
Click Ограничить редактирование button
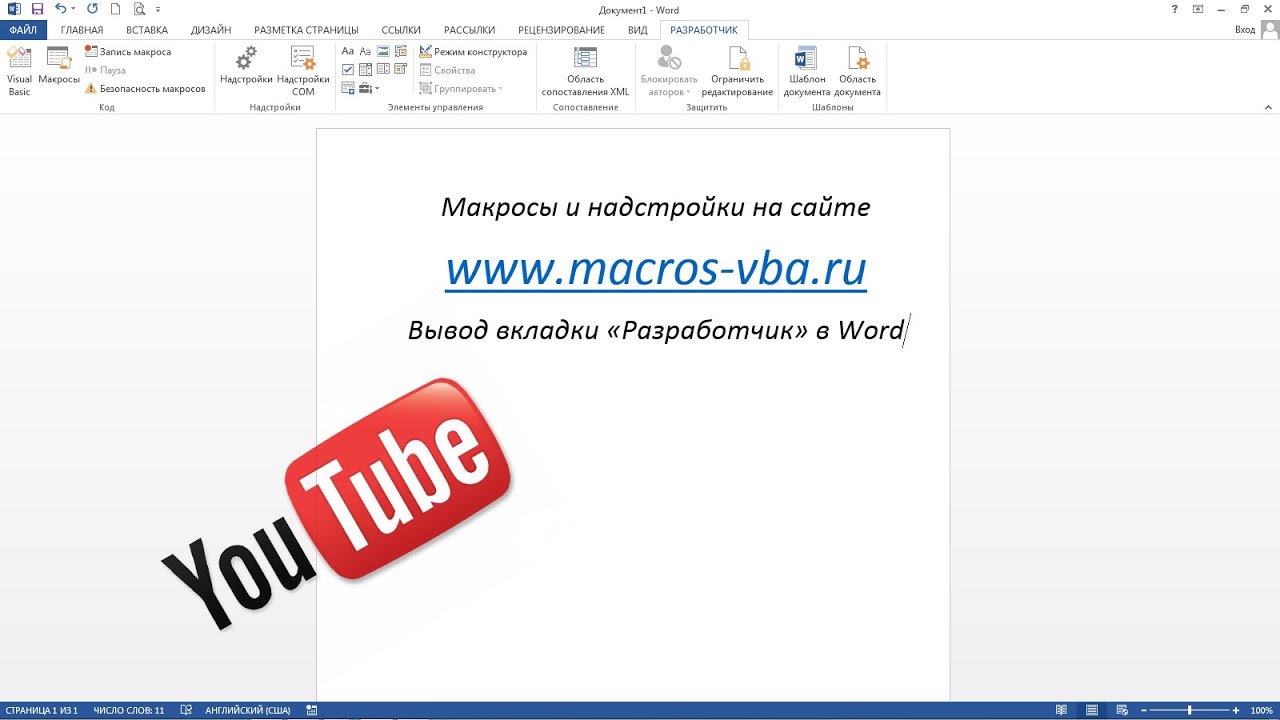[737, 72]
